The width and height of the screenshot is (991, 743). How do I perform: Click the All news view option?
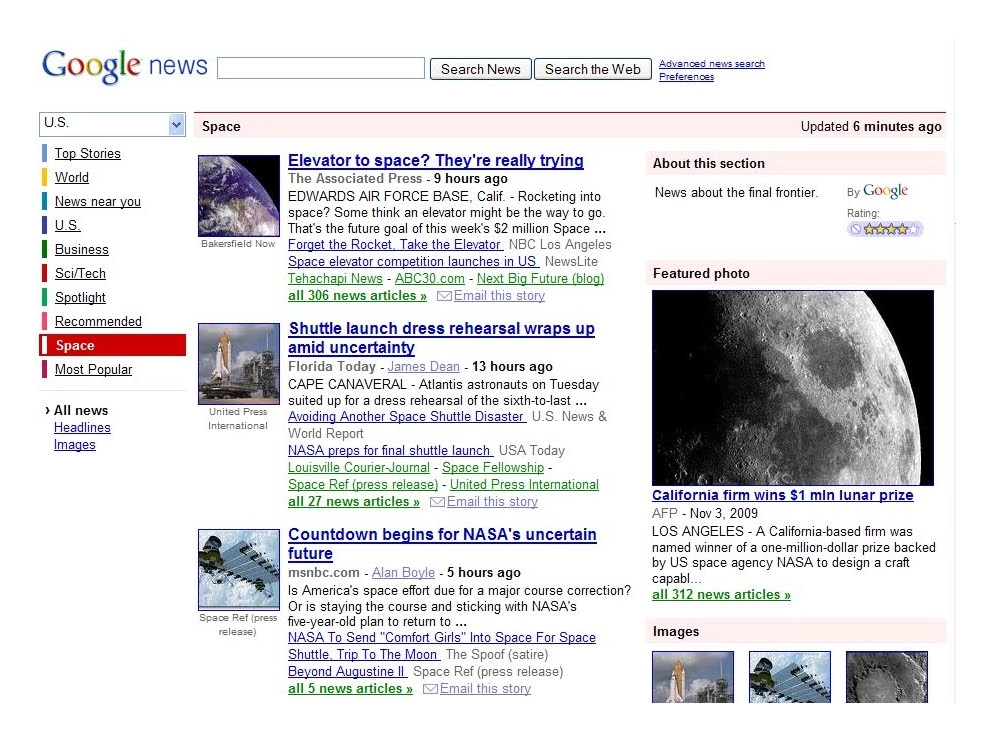81,411
